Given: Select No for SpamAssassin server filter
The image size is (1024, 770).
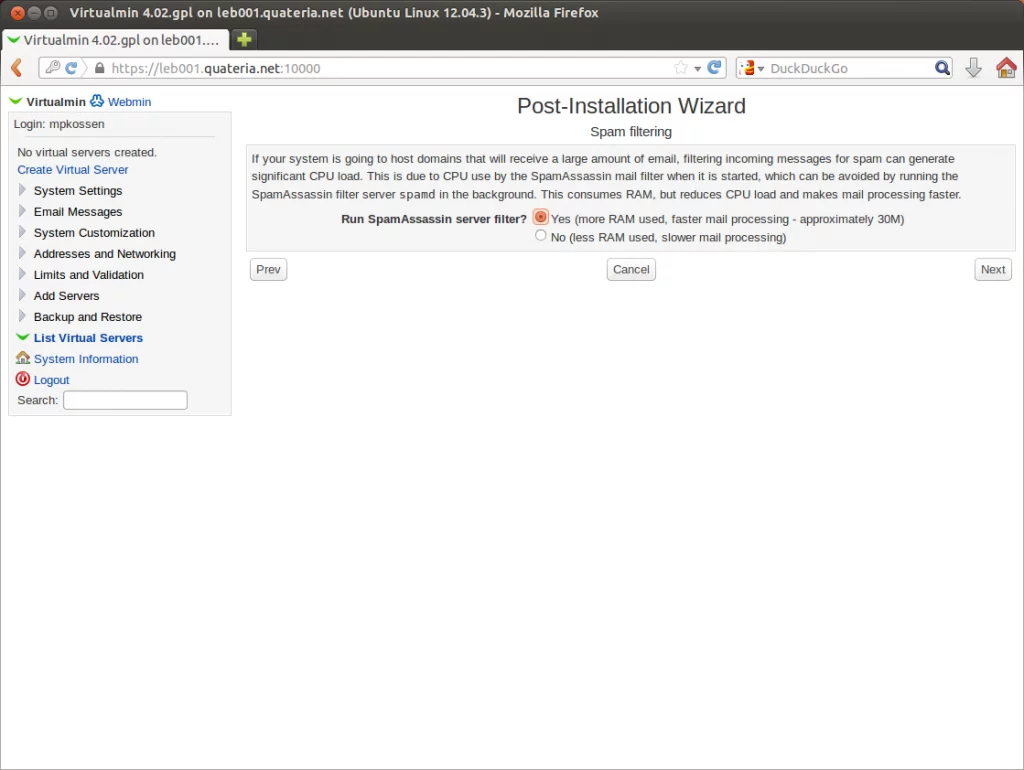Looking at the screenshot, I should (x=540, y=235).
